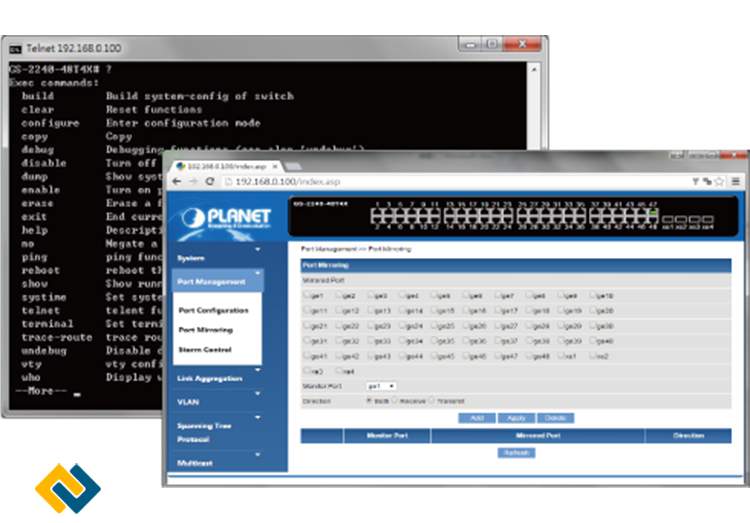Open the Monitor Port dropdown
The image size is (750, 523).
click(x=380, y=385)
